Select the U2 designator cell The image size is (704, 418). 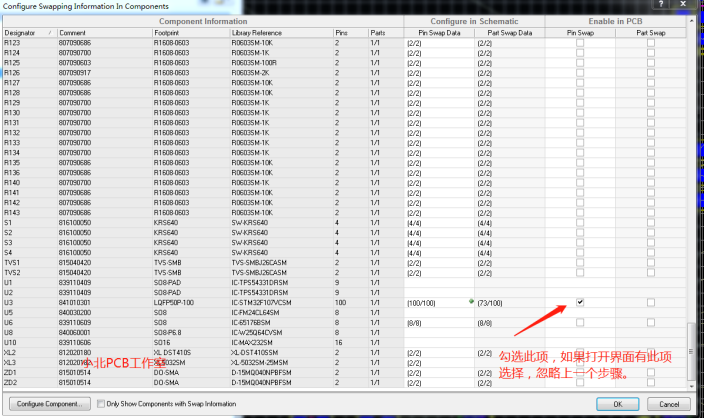[x=30, y=292]
